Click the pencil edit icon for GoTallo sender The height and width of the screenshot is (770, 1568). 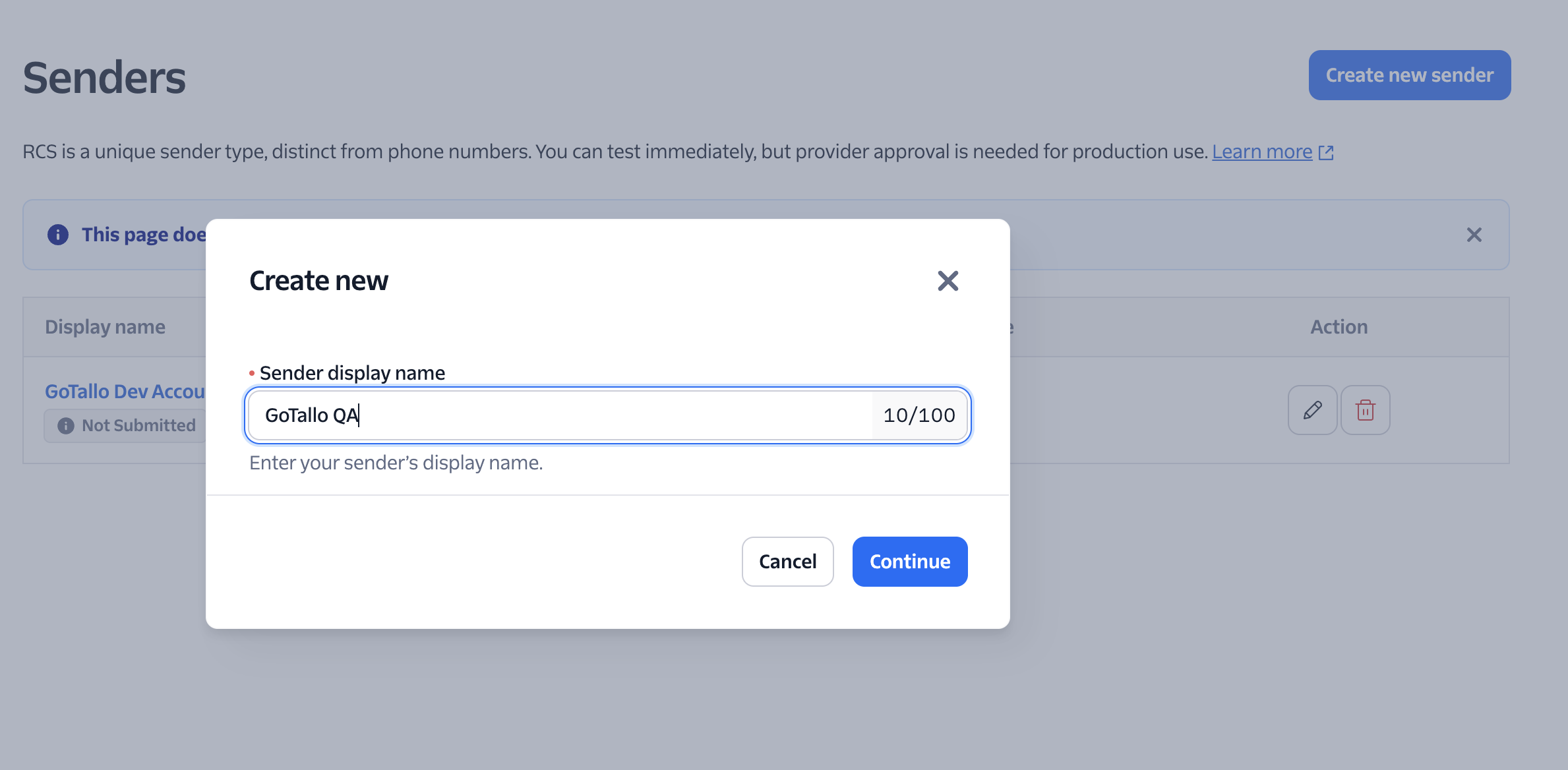click(1312, 410)
